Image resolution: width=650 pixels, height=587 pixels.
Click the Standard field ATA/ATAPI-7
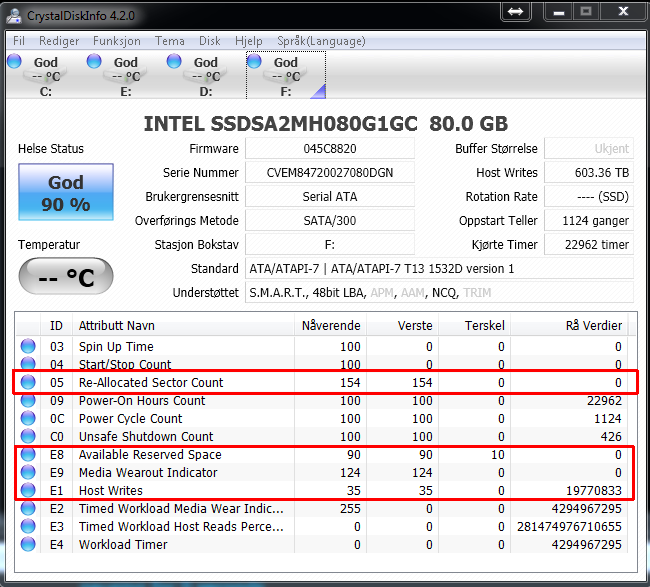[439, 269]
